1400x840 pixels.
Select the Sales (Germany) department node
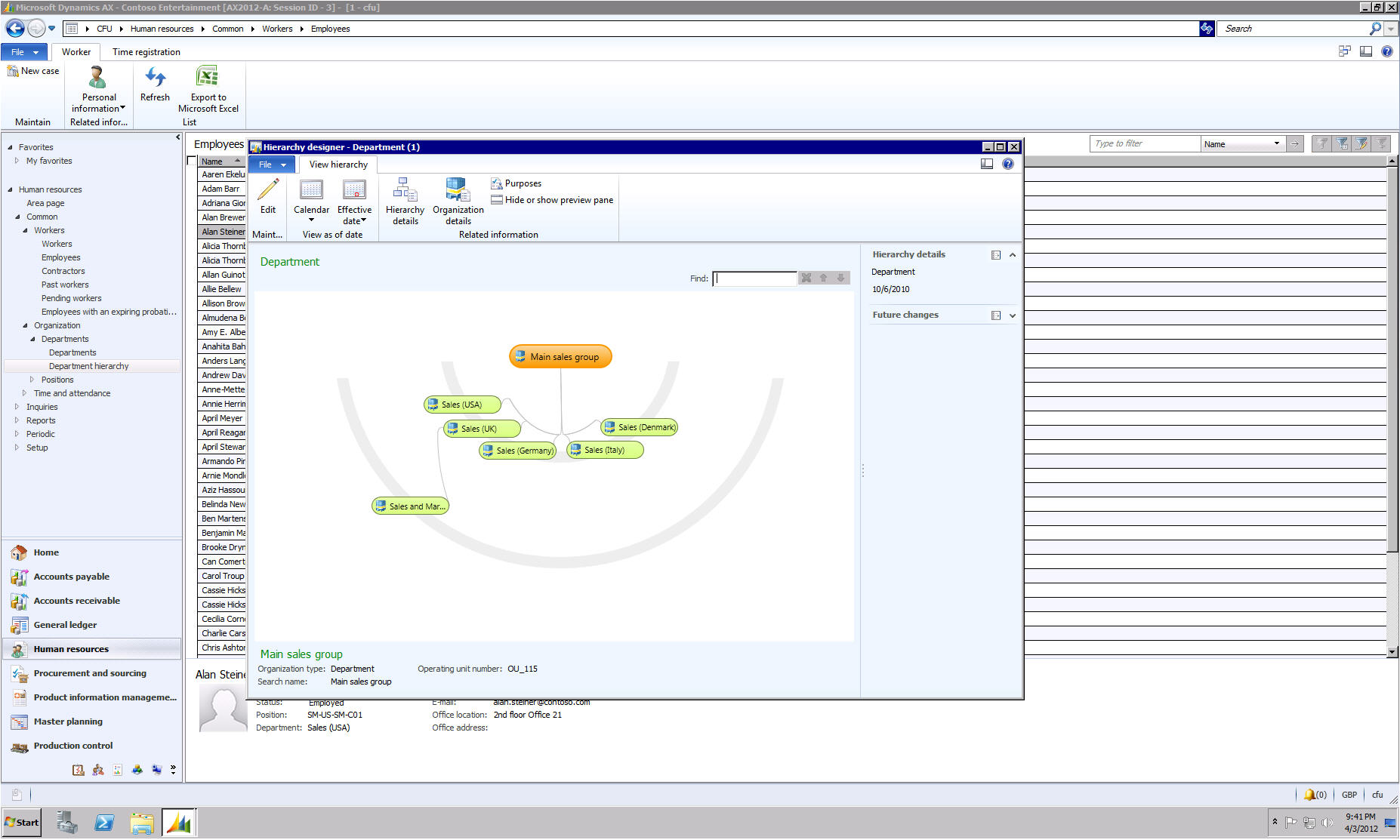pyautogui.click(x=518, y=451)
